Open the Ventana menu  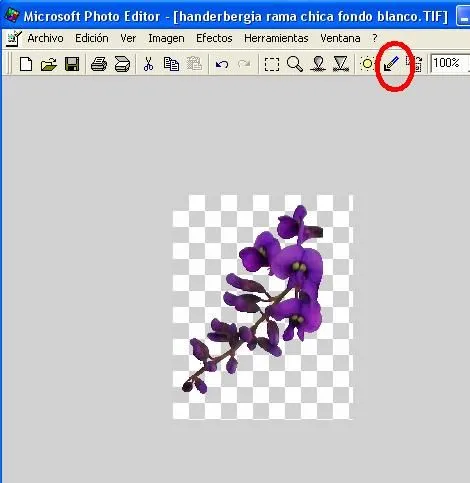pos(340,38)
